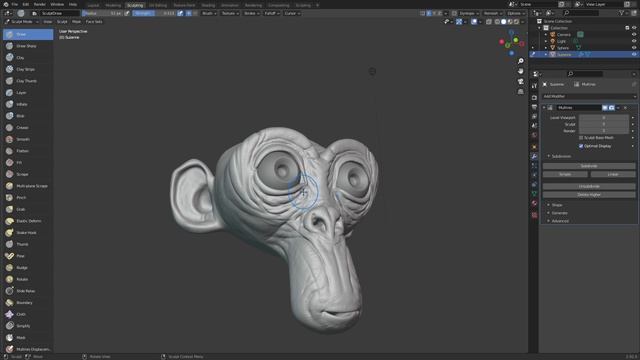
Task: Select the Draw Sharp brush
Action: tap(28, 46)
